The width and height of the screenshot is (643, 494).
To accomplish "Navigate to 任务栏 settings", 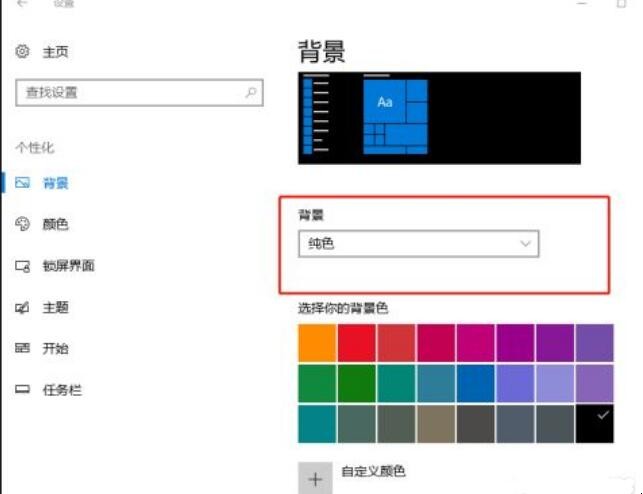I will (62, 389).
